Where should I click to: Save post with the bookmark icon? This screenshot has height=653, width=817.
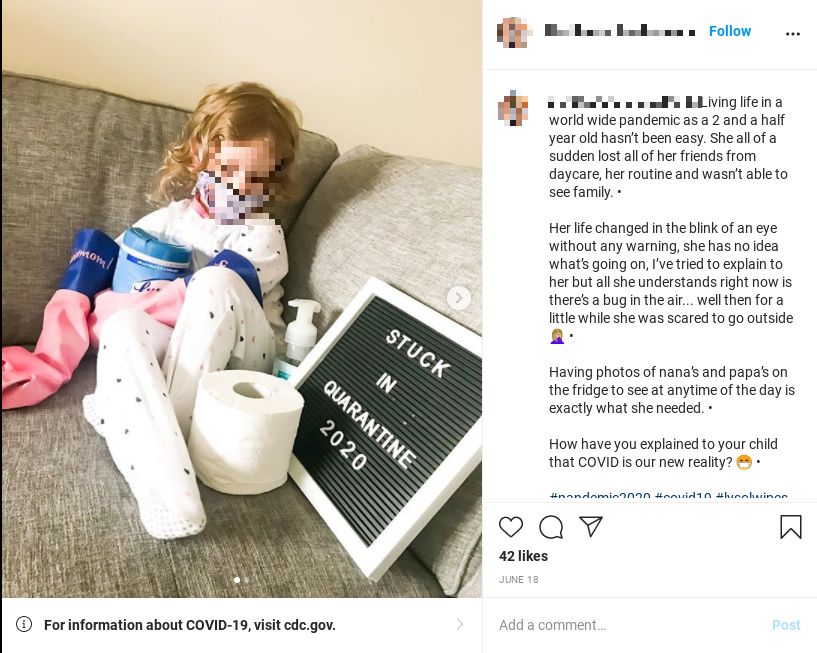(790, 526)
